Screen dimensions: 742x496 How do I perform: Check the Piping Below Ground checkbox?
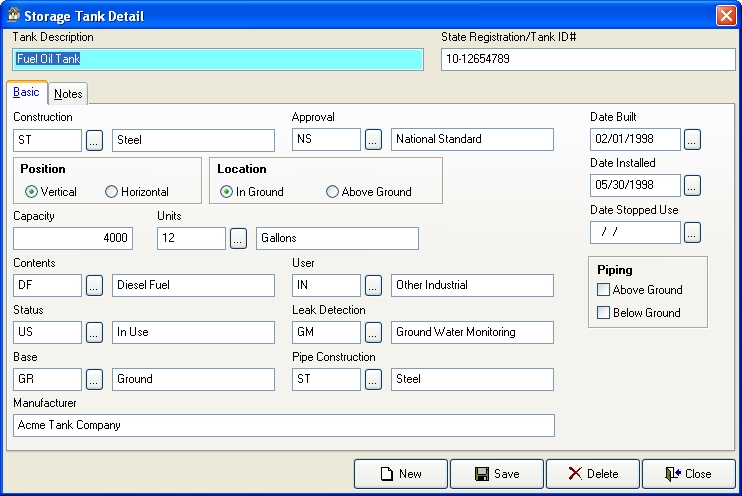[603, 313]
